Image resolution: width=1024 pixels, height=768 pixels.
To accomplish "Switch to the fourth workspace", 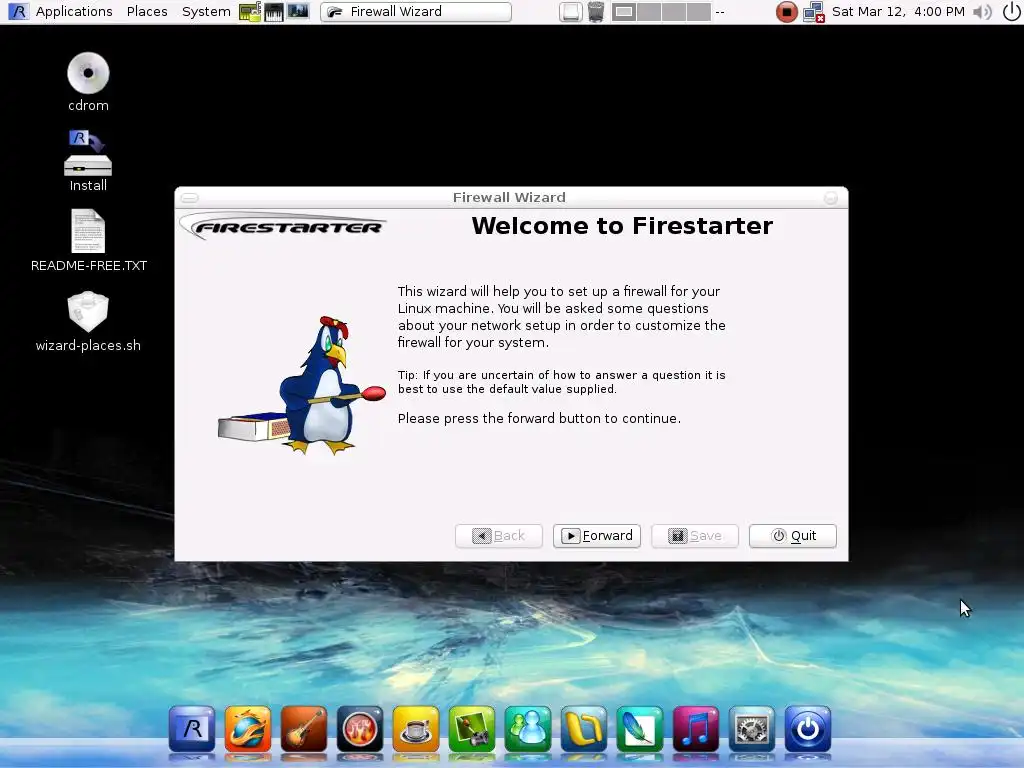I will pyautogui.click(x=698, y=12).
